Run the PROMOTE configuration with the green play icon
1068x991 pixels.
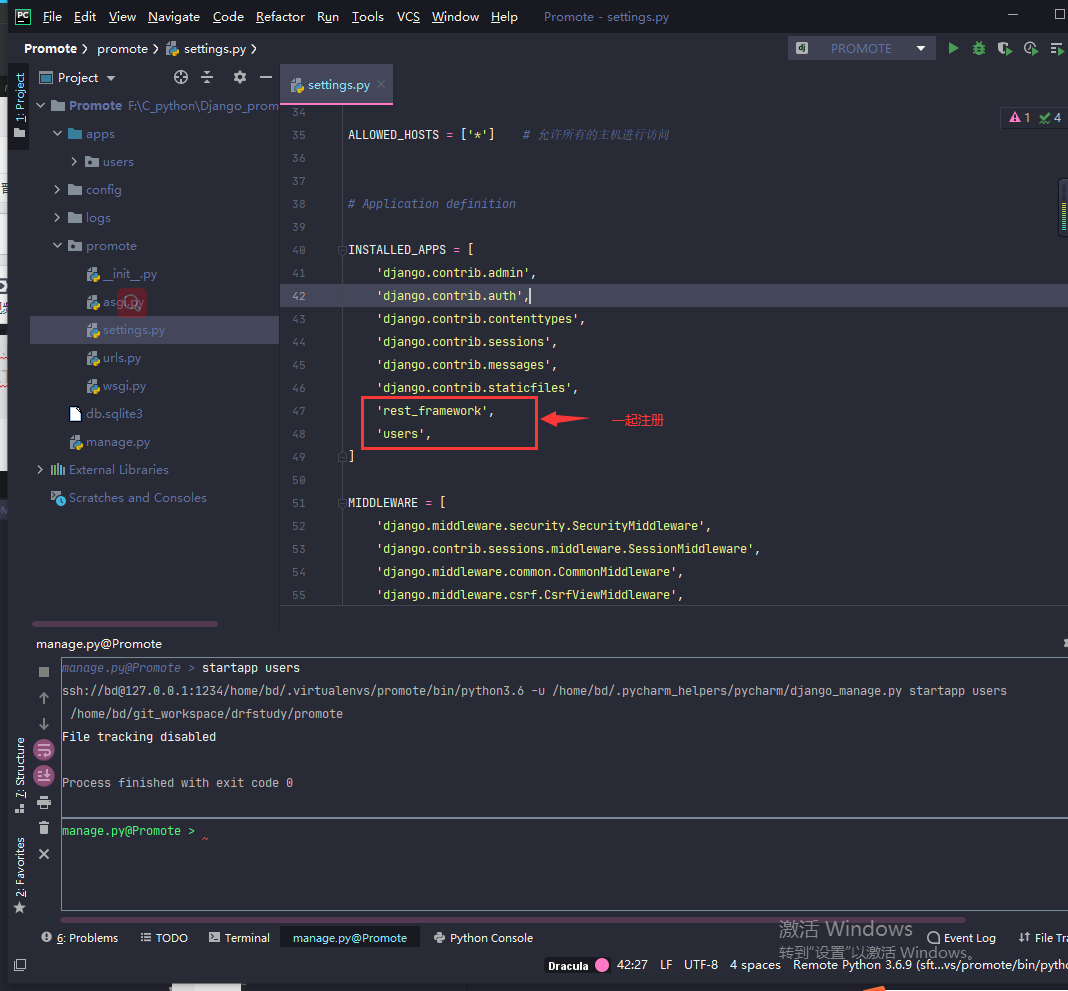pos(953,48)
